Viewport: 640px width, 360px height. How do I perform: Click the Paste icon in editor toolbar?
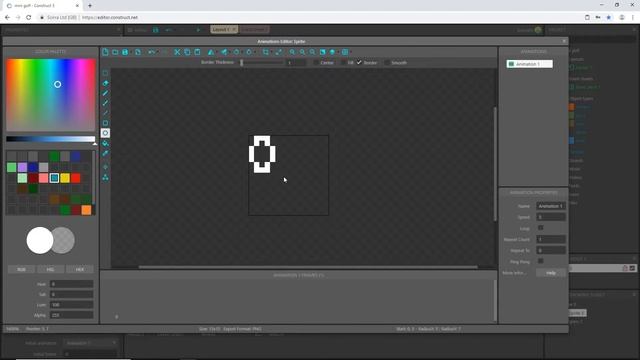[197, 52]
